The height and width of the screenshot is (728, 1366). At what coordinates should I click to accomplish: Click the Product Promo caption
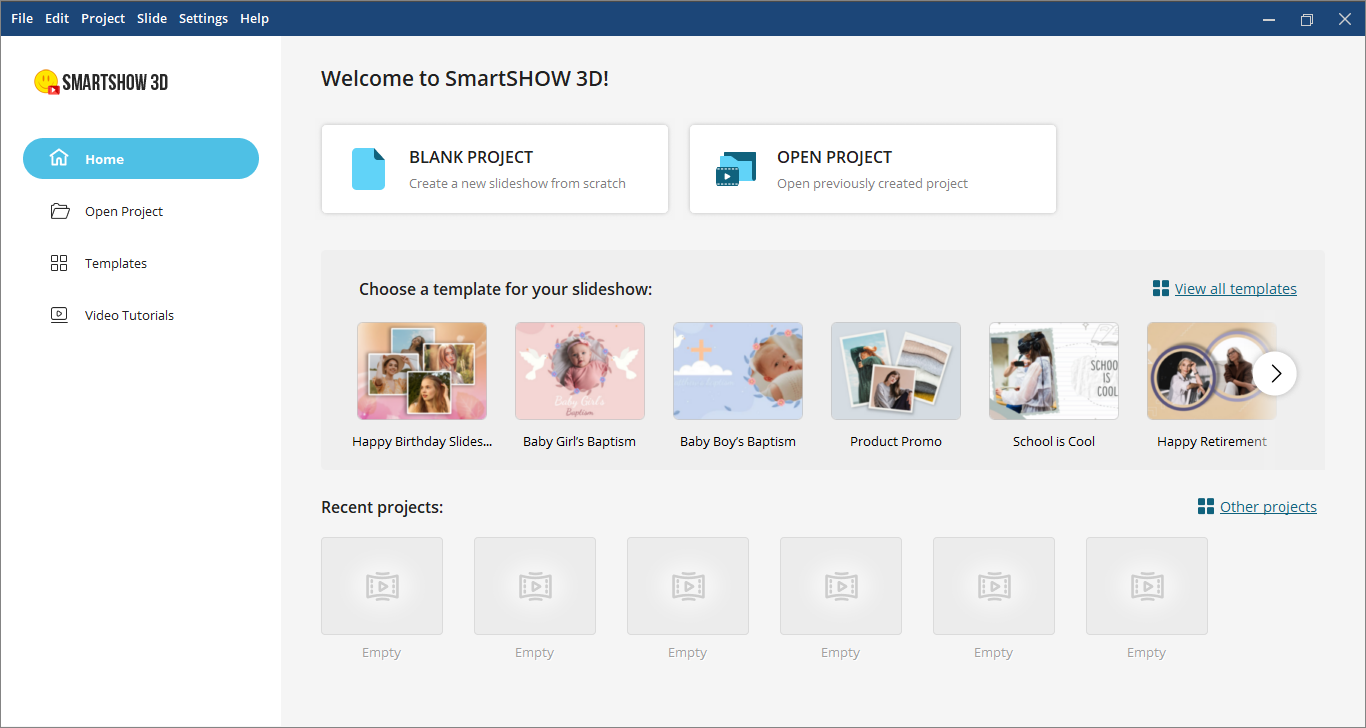[x=896, y=441]
